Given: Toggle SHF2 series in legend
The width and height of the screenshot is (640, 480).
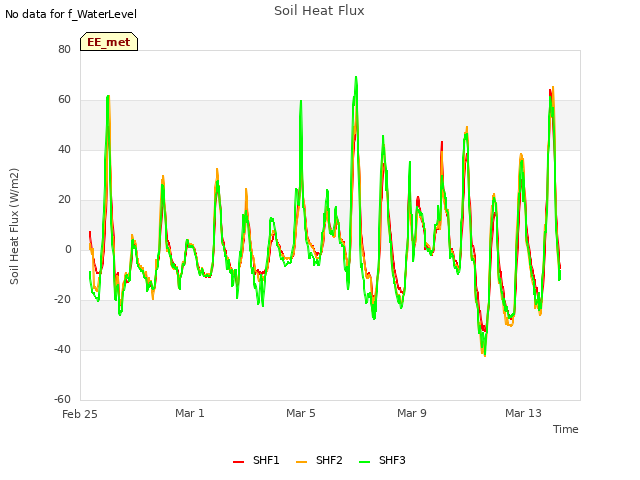Looking at the screenshot, I should [x=319, y=460].
